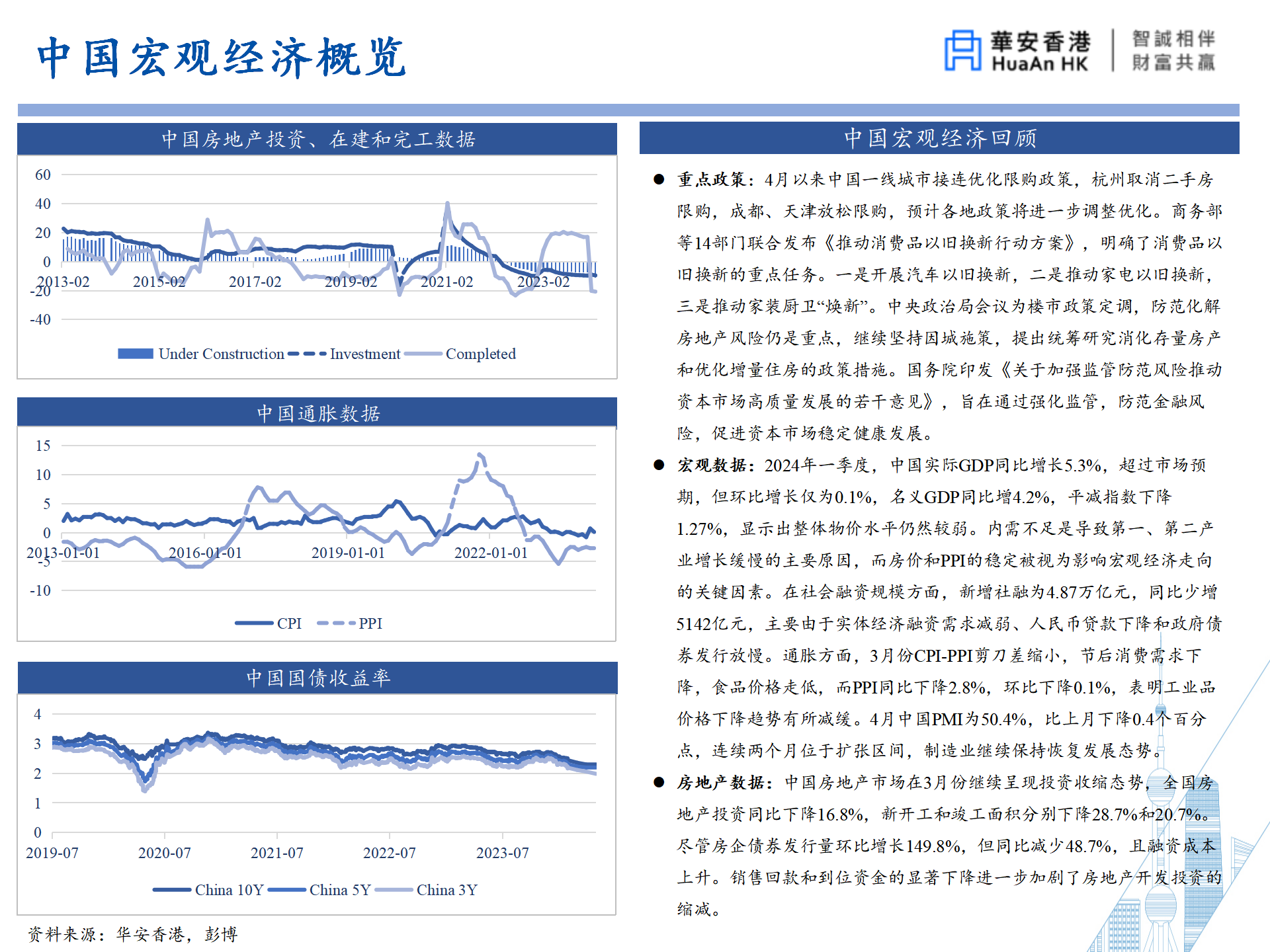Select the 'Investment' legend label

(365, 354)
